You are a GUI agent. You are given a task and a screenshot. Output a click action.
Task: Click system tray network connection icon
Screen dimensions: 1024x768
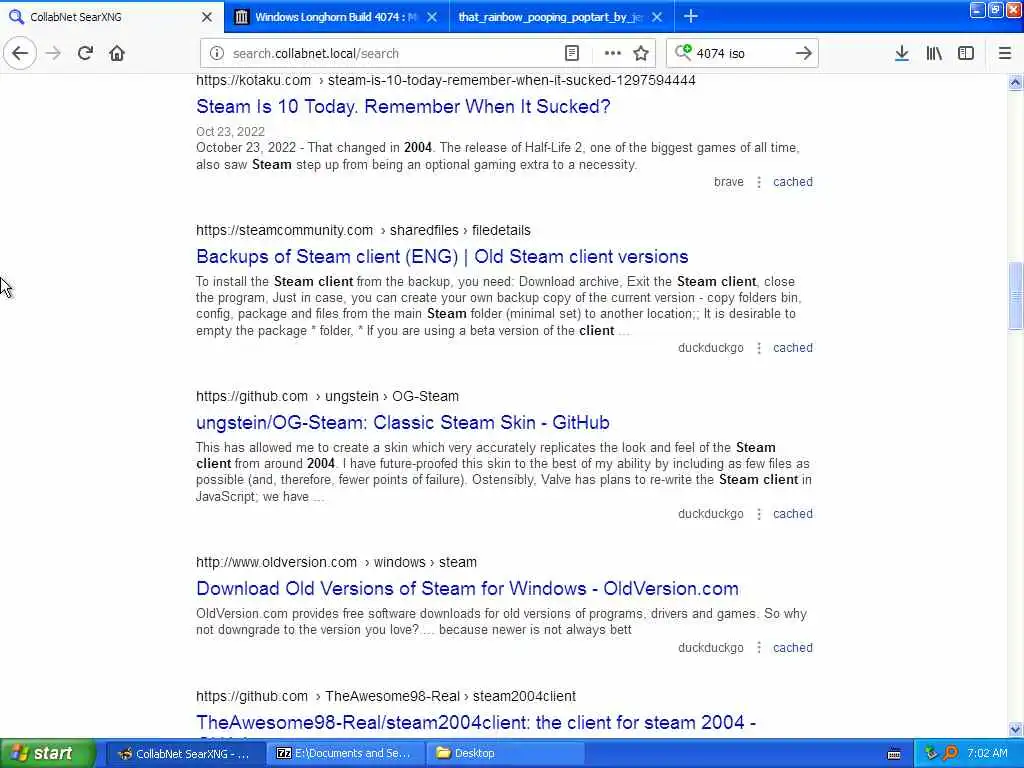pyautogui.click(x=931, y=754)
